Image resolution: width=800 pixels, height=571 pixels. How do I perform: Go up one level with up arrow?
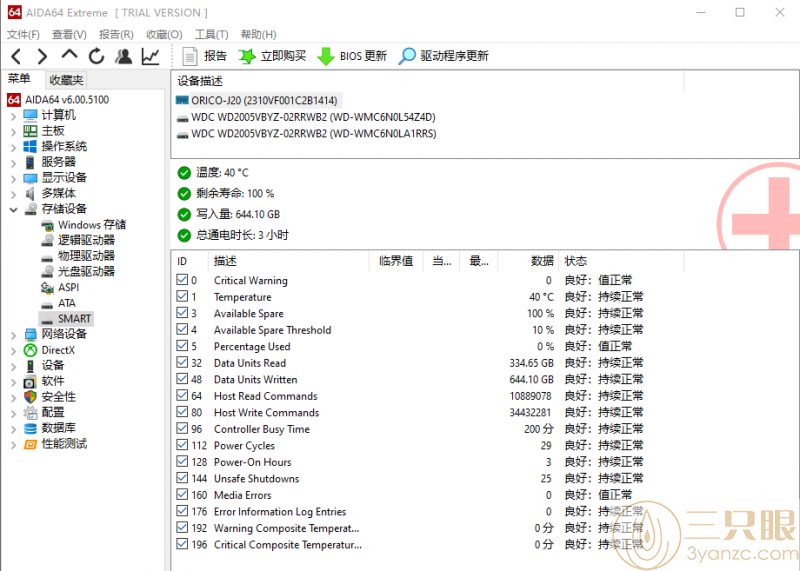click(69, 55)
